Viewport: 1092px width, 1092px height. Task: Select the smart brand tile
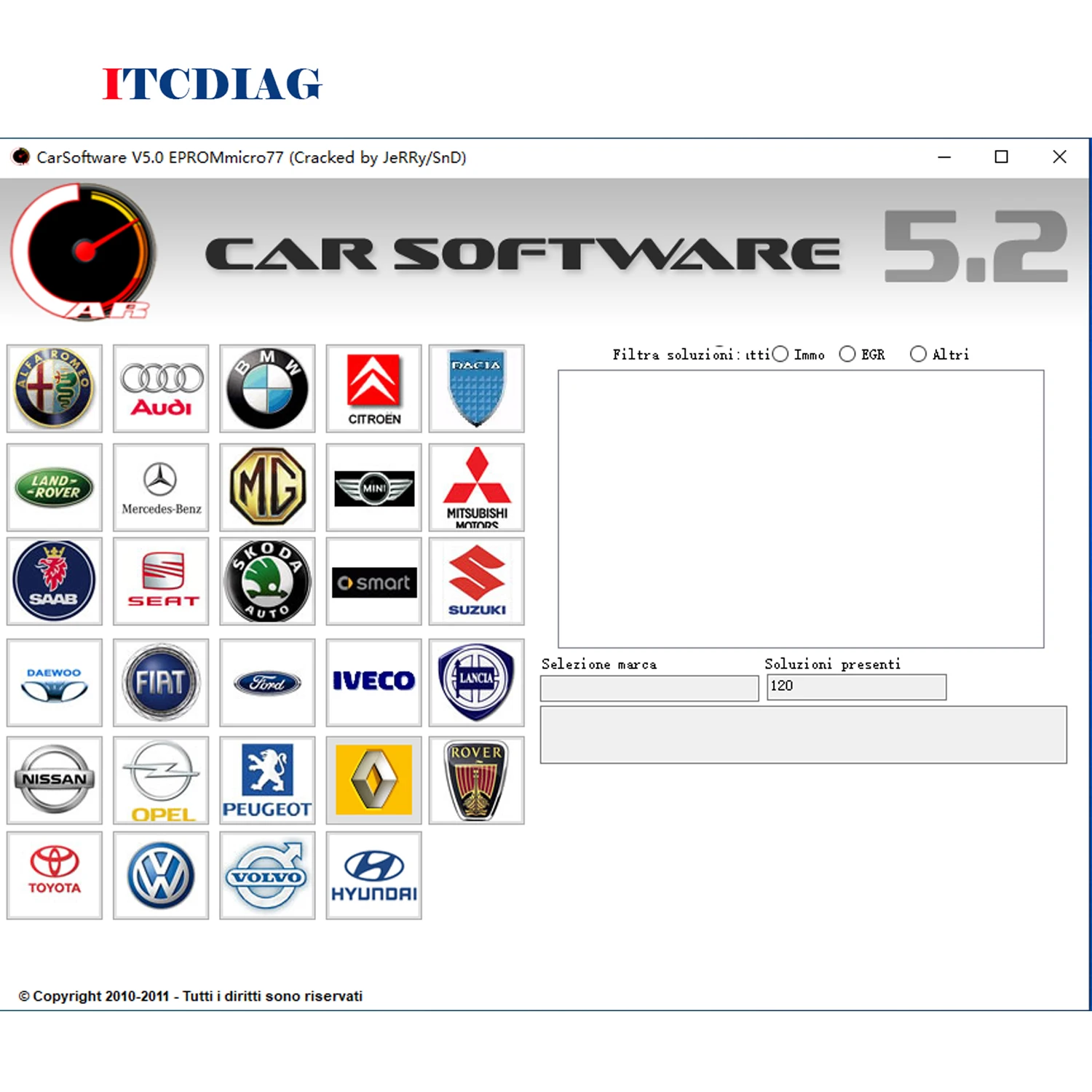[373, 581]
